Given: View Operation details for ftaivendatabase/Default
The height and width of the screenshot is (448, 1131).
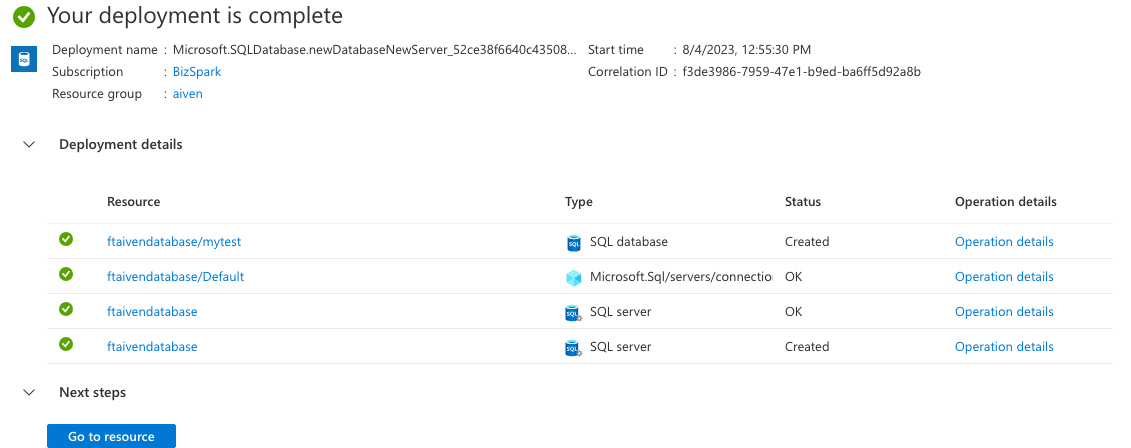Looking at the screenshot, I should pyautogui.click(x=1004, y=276).
